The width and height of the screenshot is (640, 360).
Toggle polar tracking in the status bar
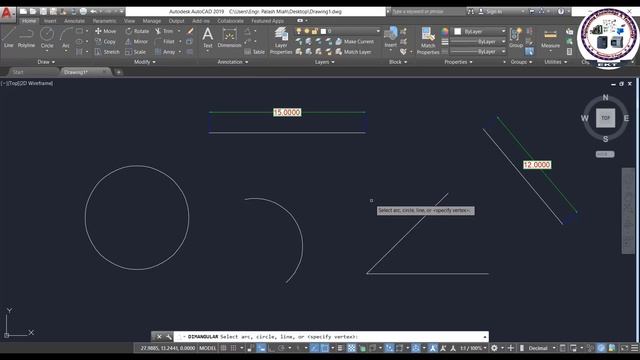pos(281,348)
